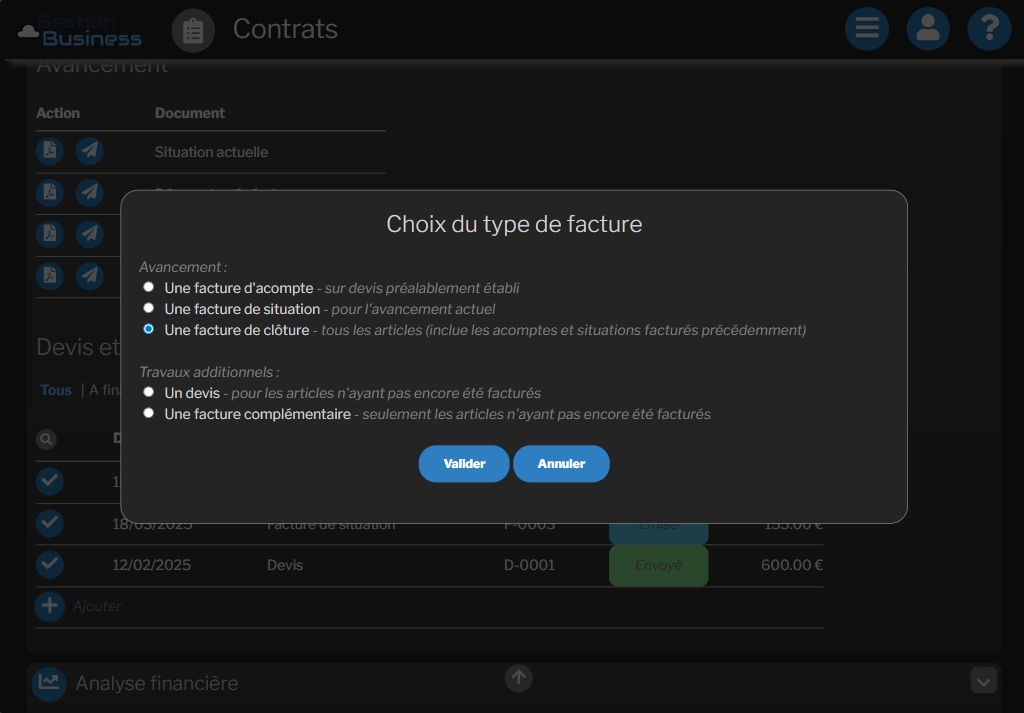Open PDF for Situation actuelle row

pyautogui.click(x=50, y=151)
